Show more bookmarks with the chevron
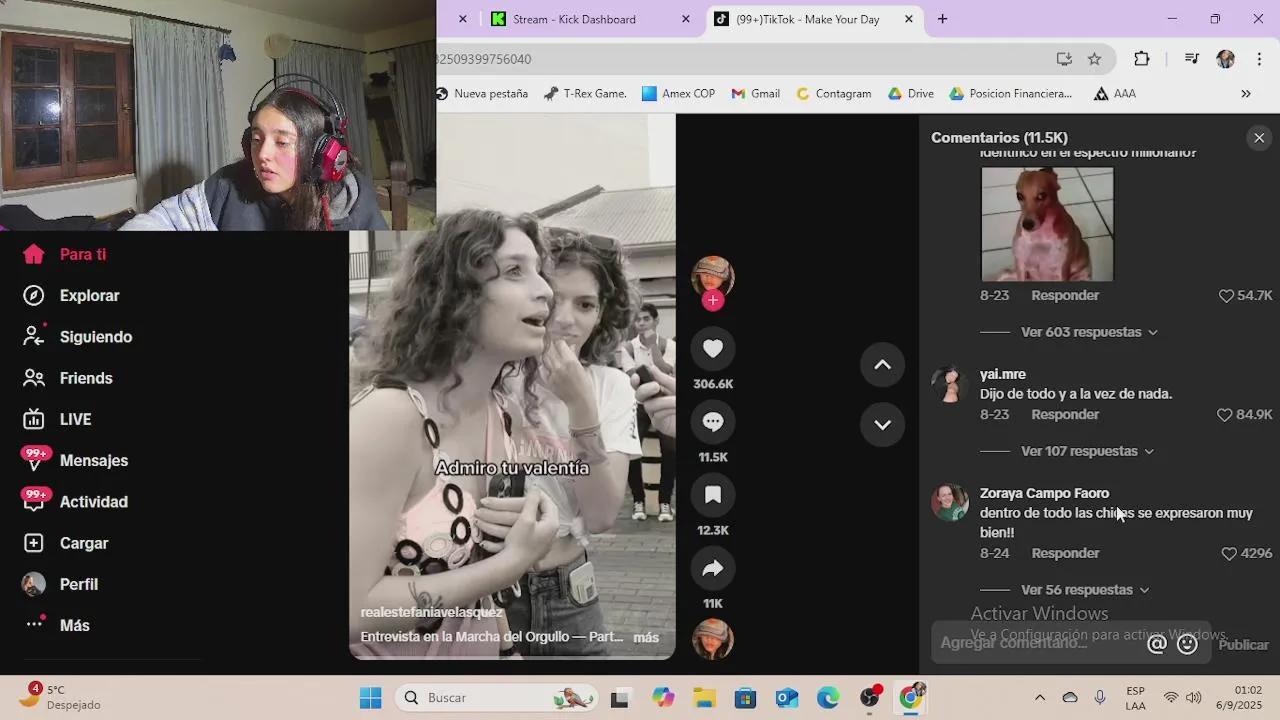 coord(1246,94)
